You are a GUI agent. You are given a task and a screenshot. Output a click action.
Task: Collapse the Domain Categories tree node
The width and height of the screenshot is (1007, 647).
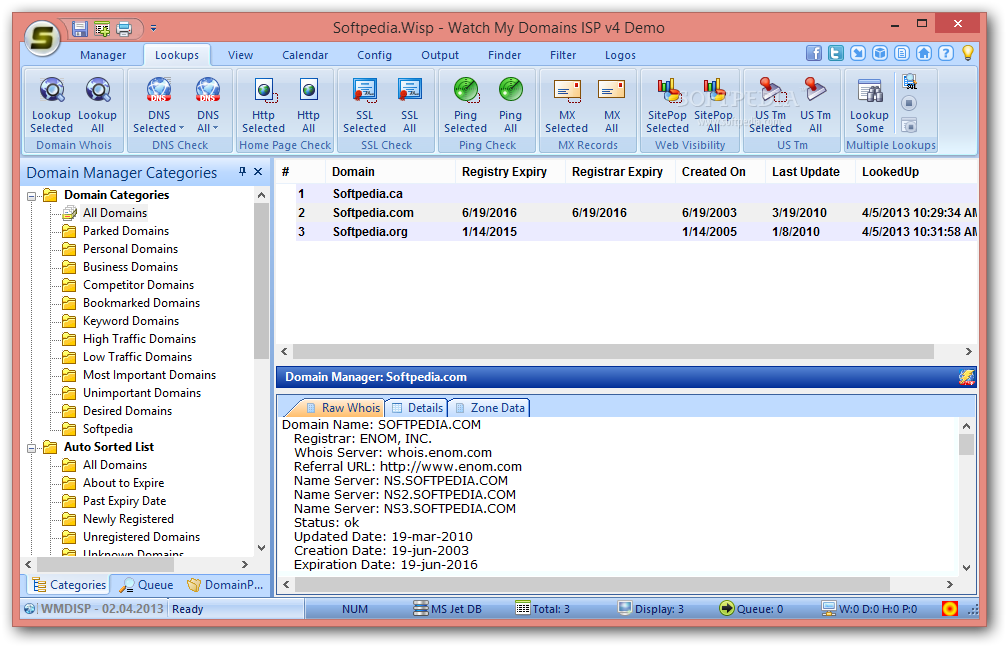point(31,196)
